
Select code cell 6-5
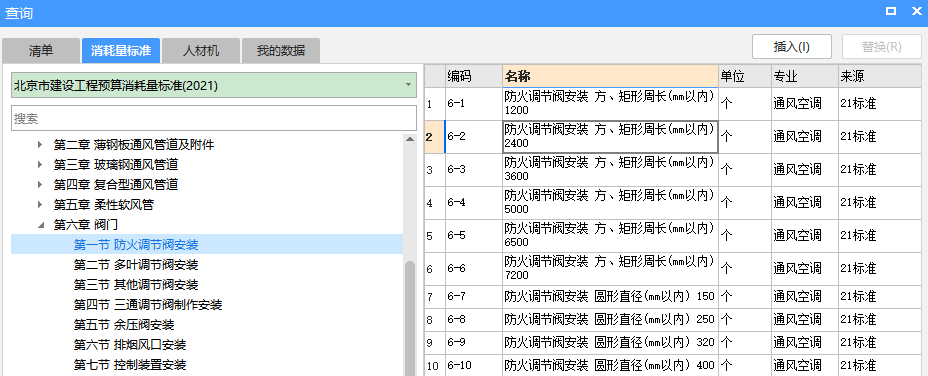[473, 236]
